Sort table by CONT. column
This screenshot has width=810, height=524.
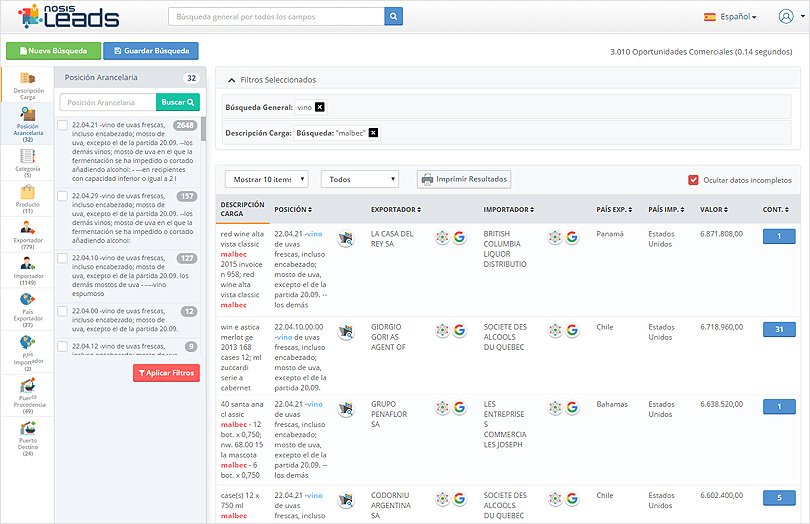point(775,209)
